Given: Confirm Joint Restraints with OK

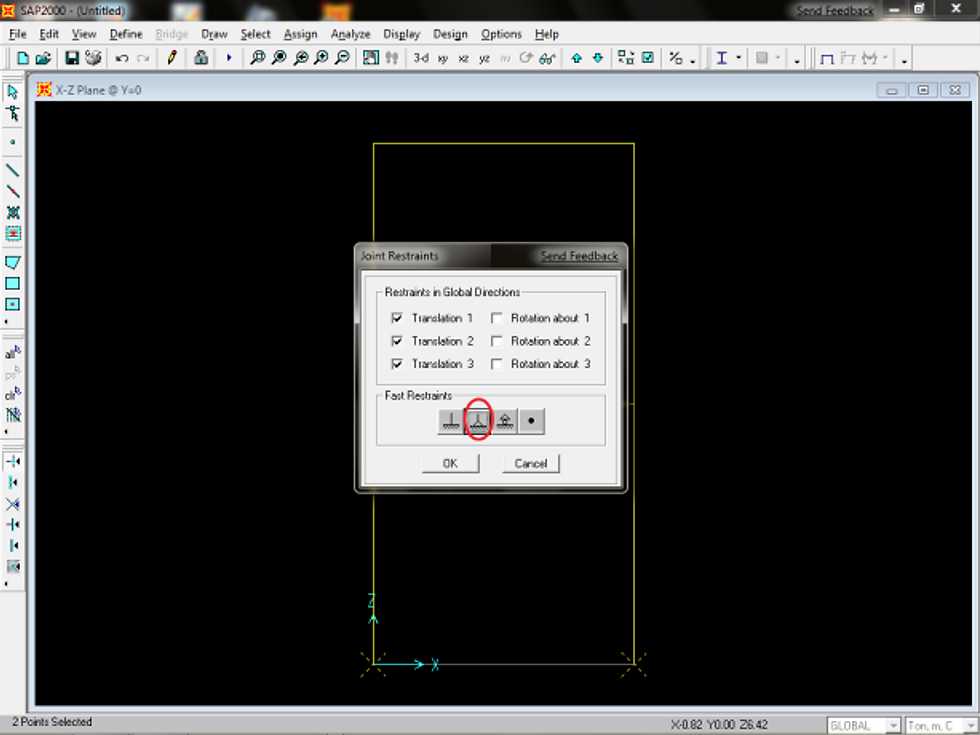Looking at the screenshot, I should (451, 463).
